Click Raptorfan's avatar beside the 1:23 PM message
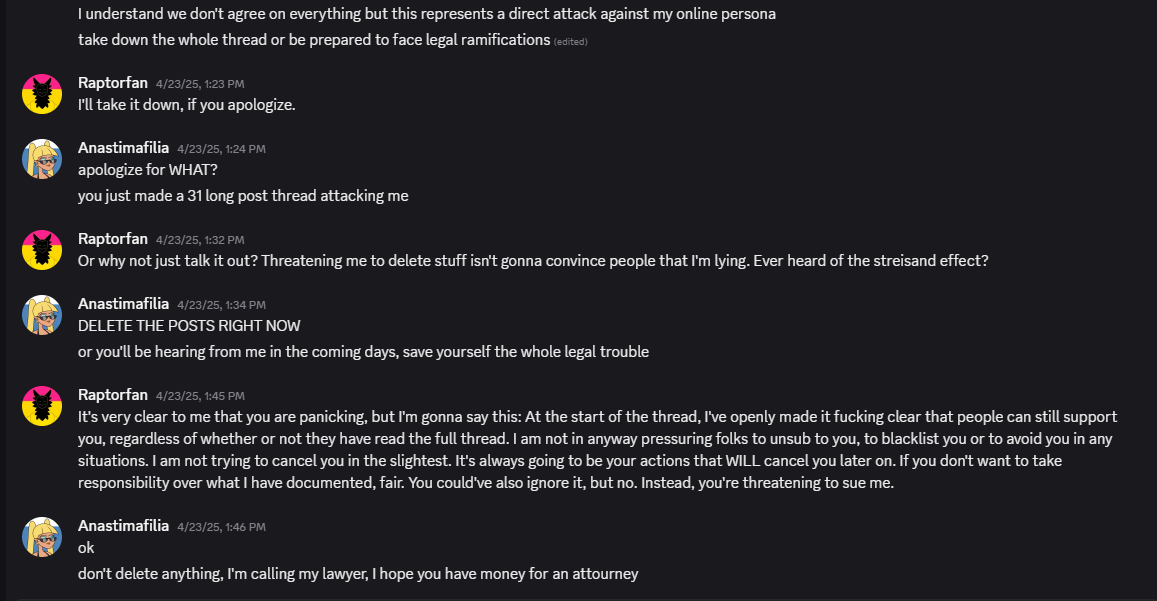Image resolution: width=1157 pixels, height=601 pixels. pyautogui.click(x=42, y=94)
